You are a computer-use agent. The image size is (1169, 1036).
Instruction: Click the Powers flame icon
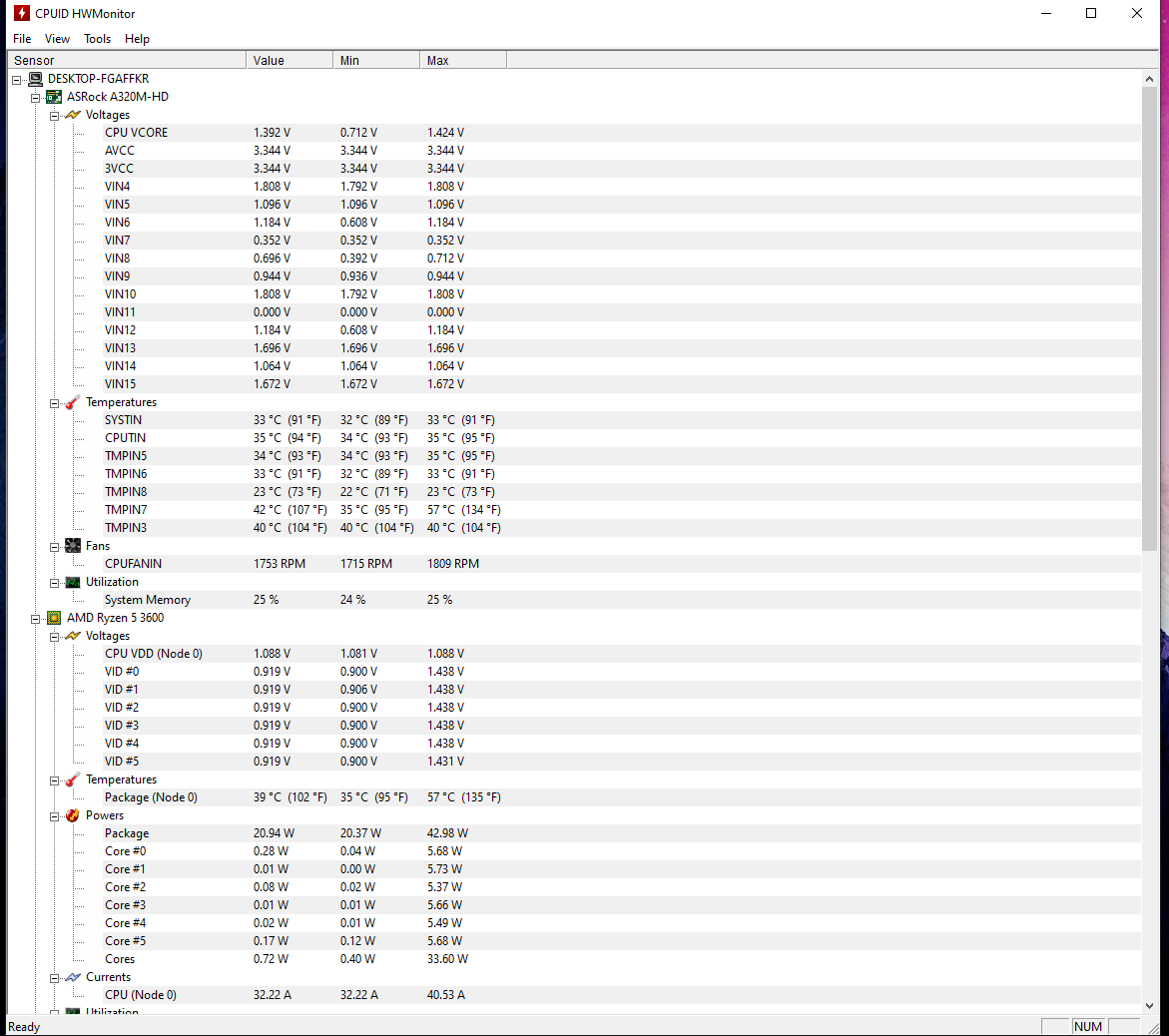click(x=72, y=815)
